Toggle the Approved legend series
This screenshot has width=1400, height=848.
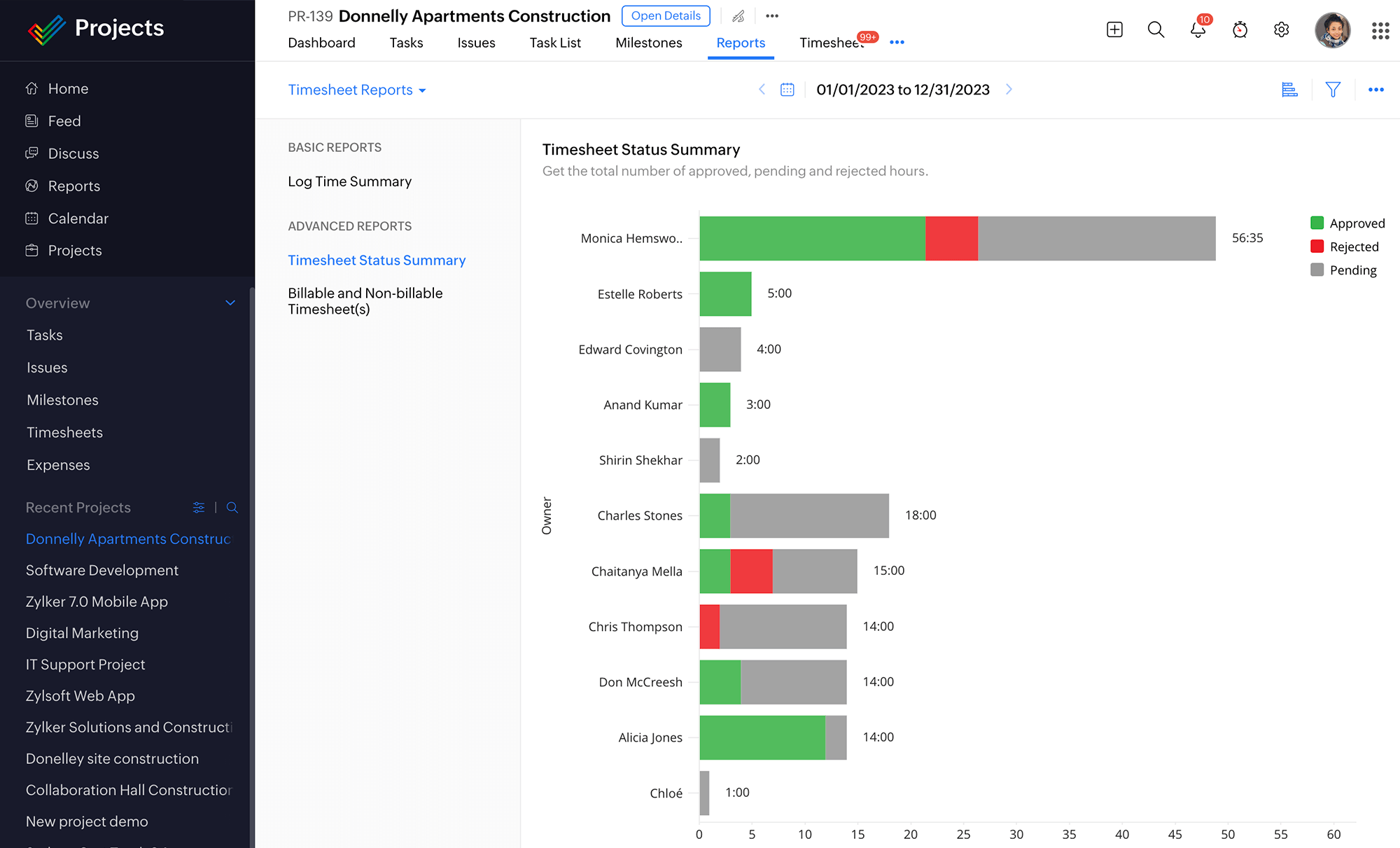pyautogui.click(x=1347, y=223)
